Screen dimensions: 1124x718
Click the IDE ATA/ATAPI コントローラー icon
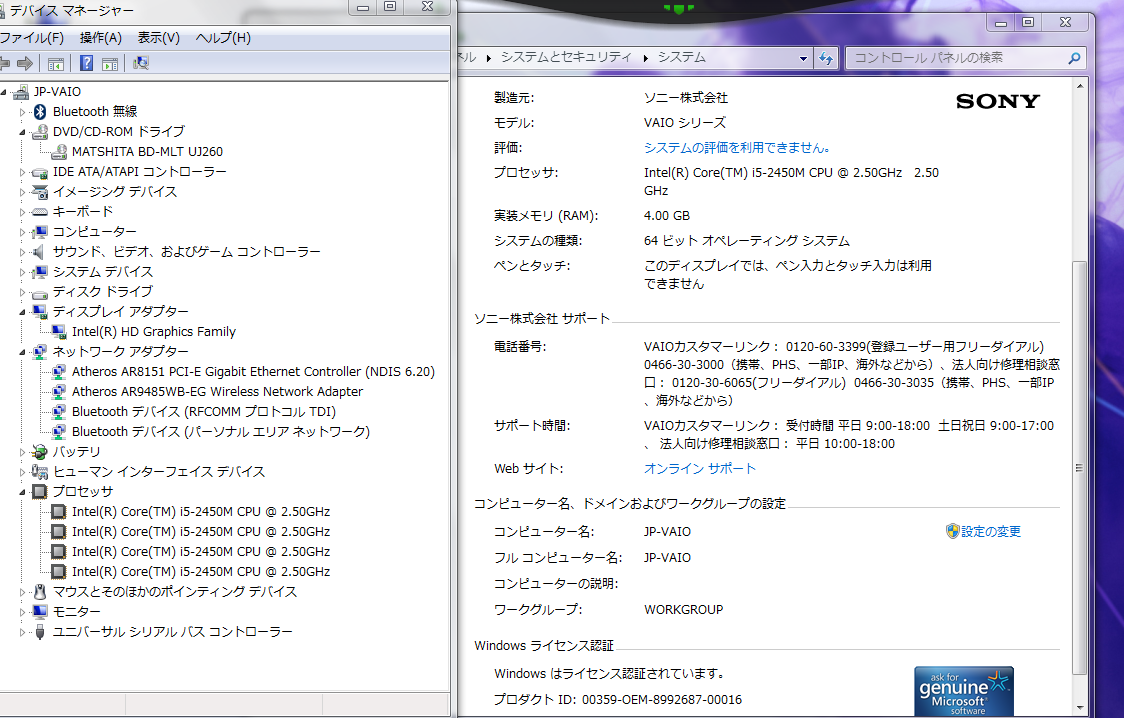pyautogui.click(x=40, y=172)
